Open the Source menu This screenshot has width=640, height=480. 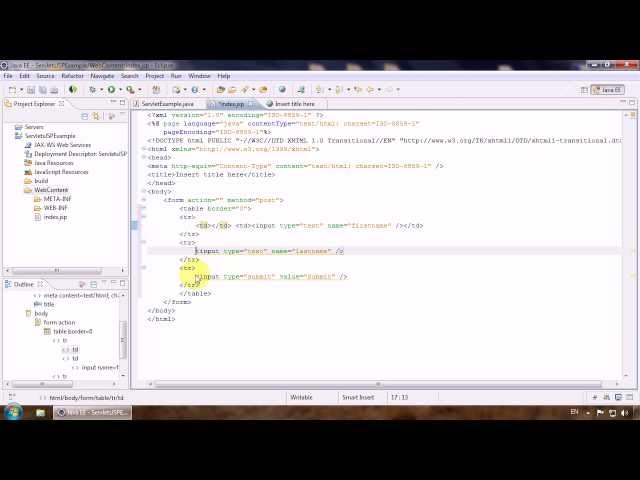(x=45, y=76)
